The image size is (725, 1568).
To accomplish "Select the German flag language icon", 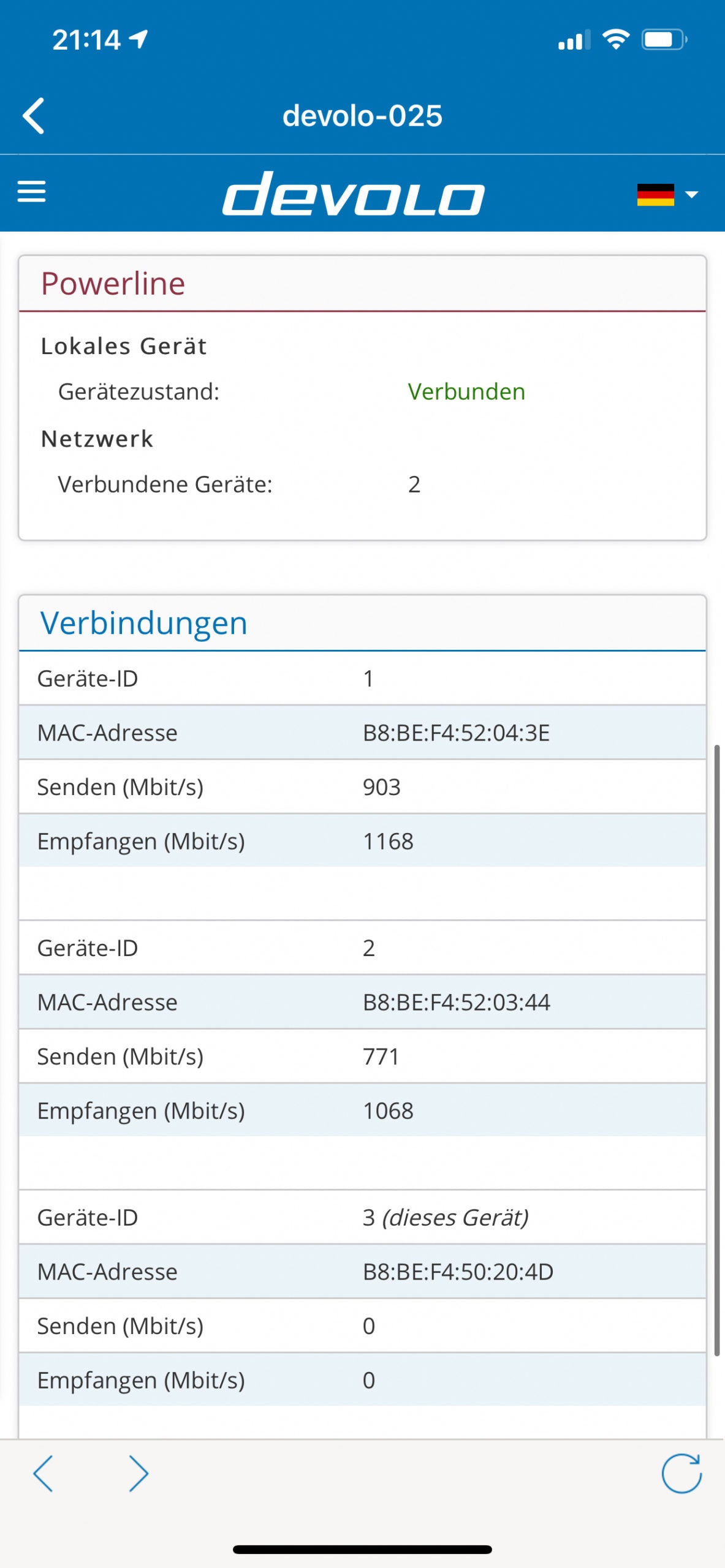I will click(x=655, y=195).
